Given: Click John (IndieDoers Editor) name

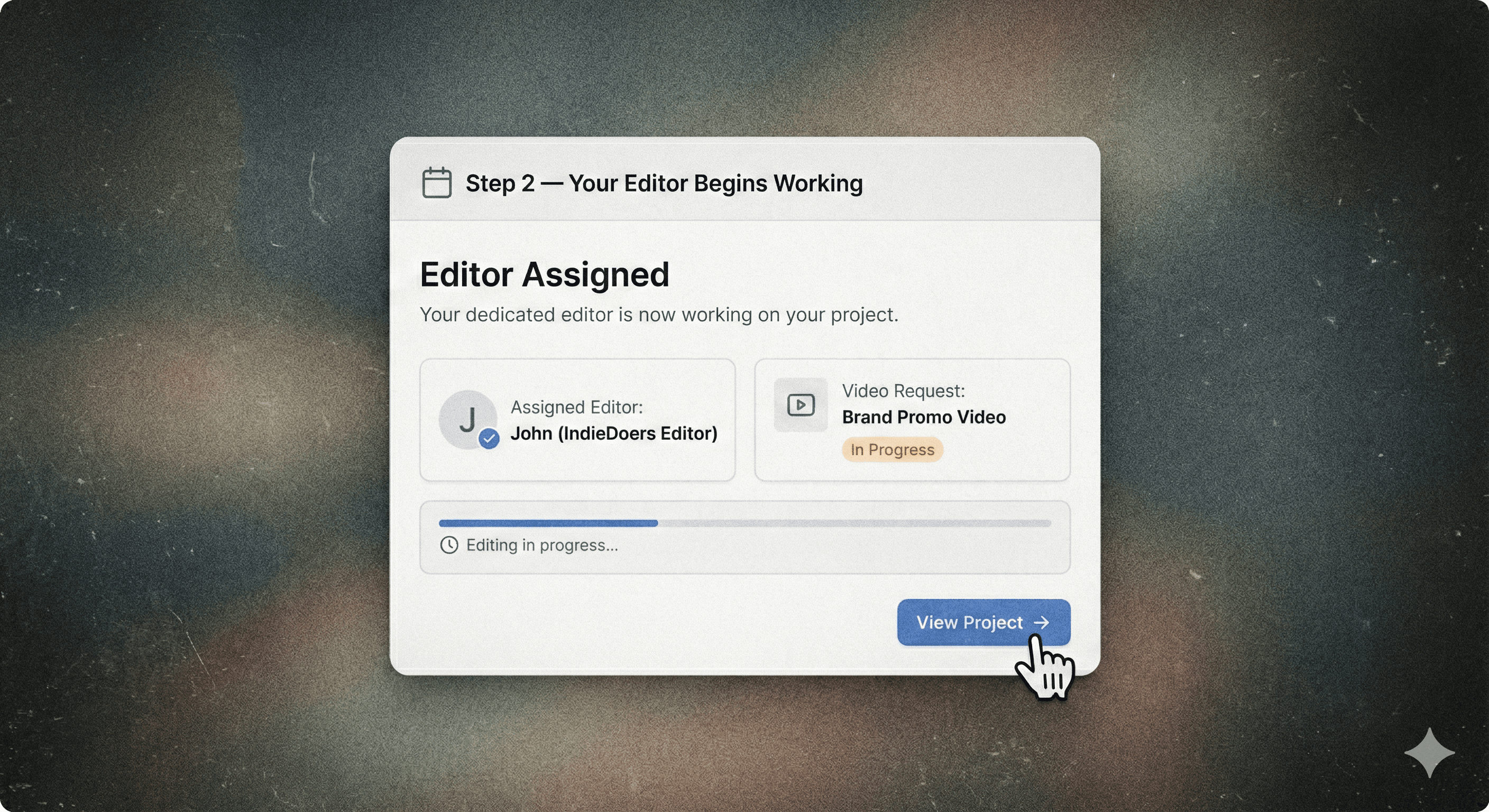Looking at the screenshot, I should 614,433.
